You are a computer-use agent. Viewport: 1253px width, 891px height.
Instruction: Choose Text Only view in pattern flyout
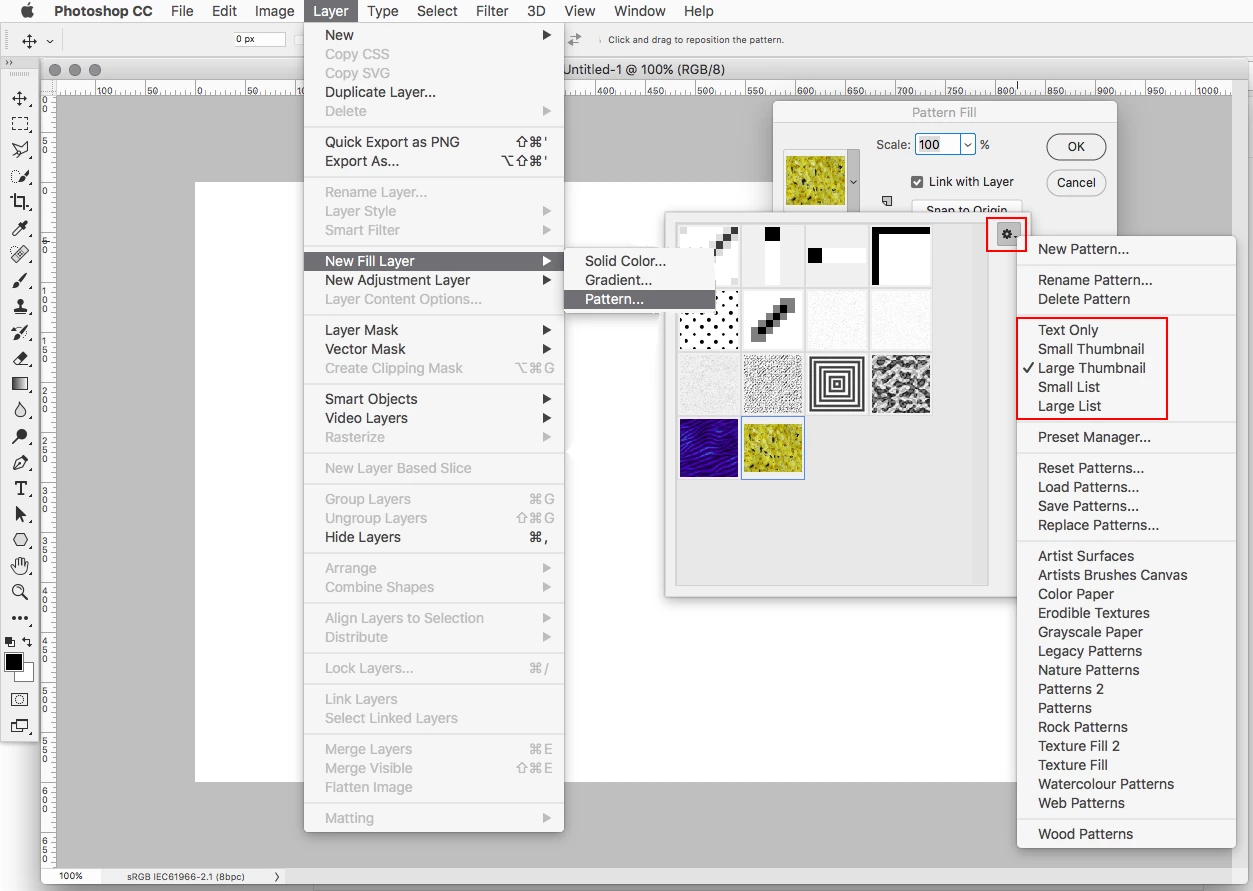pyautogui.click(x=1068, y=330)
